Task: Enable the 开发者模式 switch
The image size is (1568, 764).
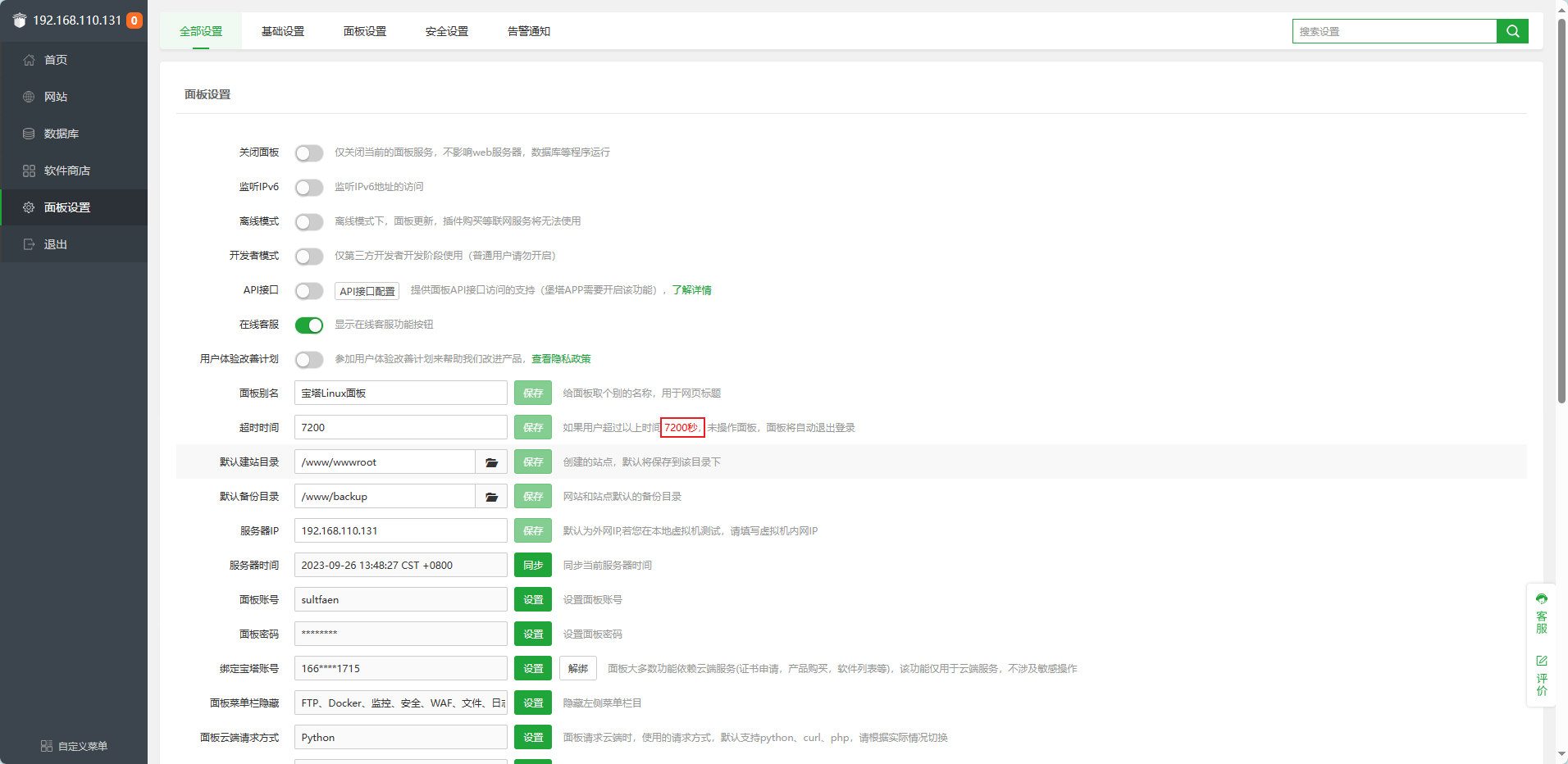Action: click(x=309, y=257)
